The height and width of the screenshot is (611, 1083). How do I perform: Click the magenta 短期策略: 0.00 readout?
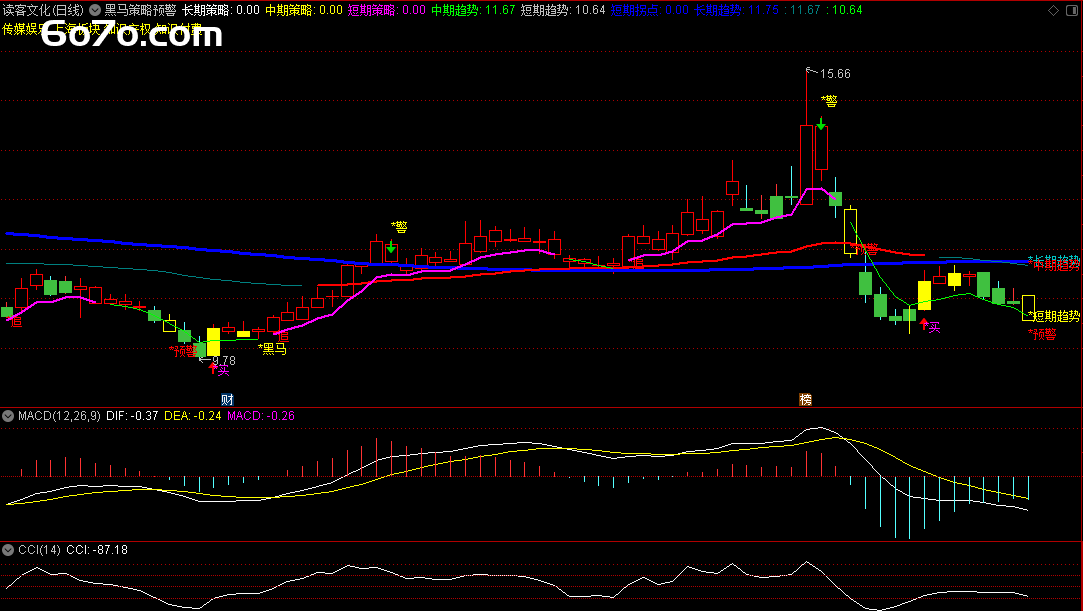pos(387,10)
